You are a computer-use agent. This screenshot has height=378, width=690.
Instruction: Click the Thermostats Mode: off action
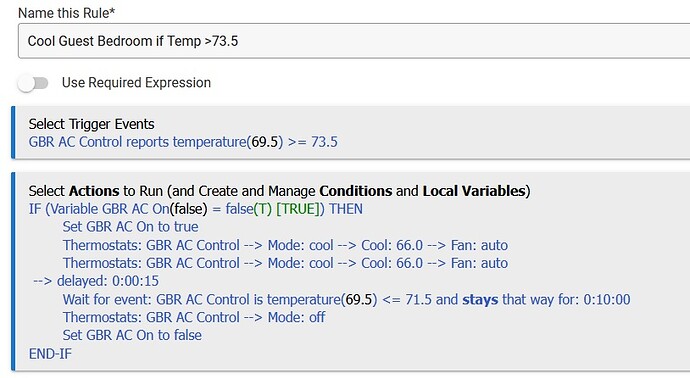pos(194,317)
